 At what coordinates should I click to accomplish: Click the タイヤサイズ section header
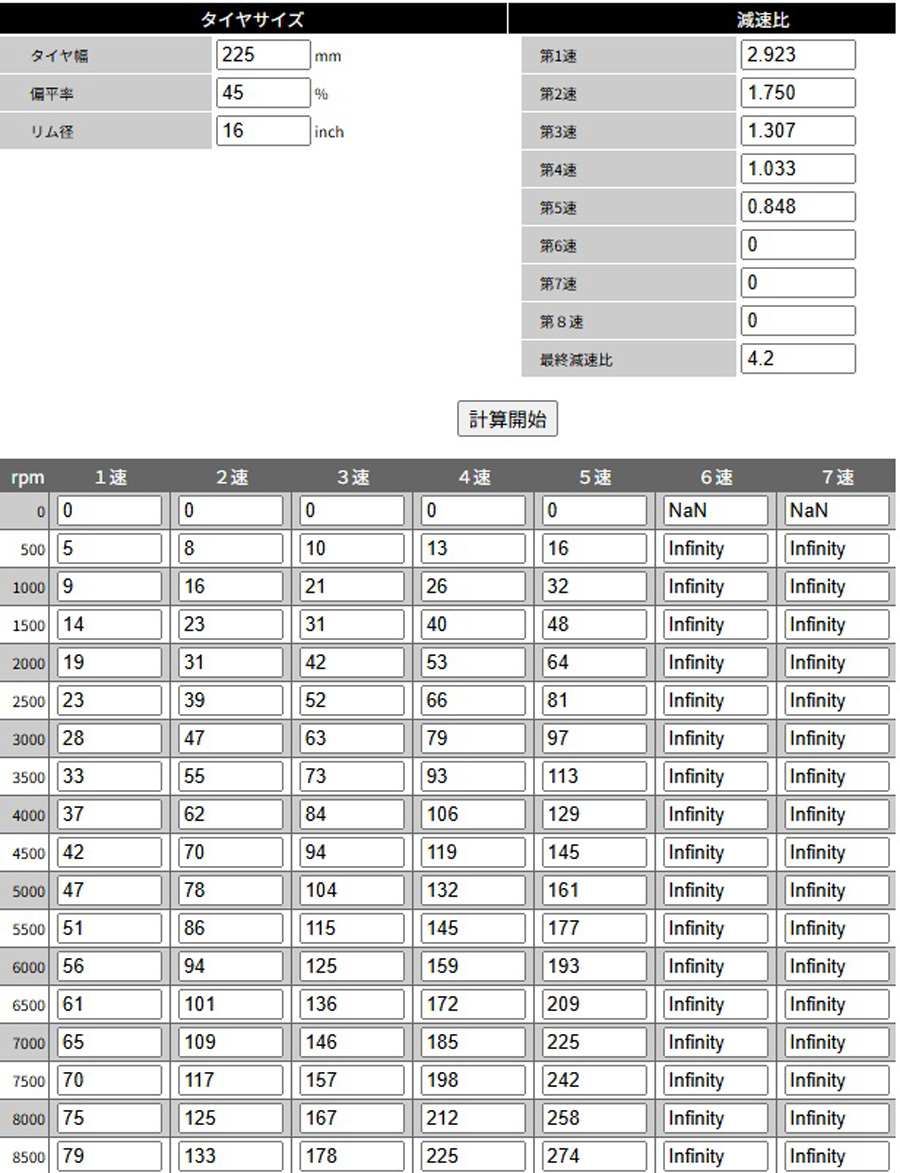[x=253, y=19]
